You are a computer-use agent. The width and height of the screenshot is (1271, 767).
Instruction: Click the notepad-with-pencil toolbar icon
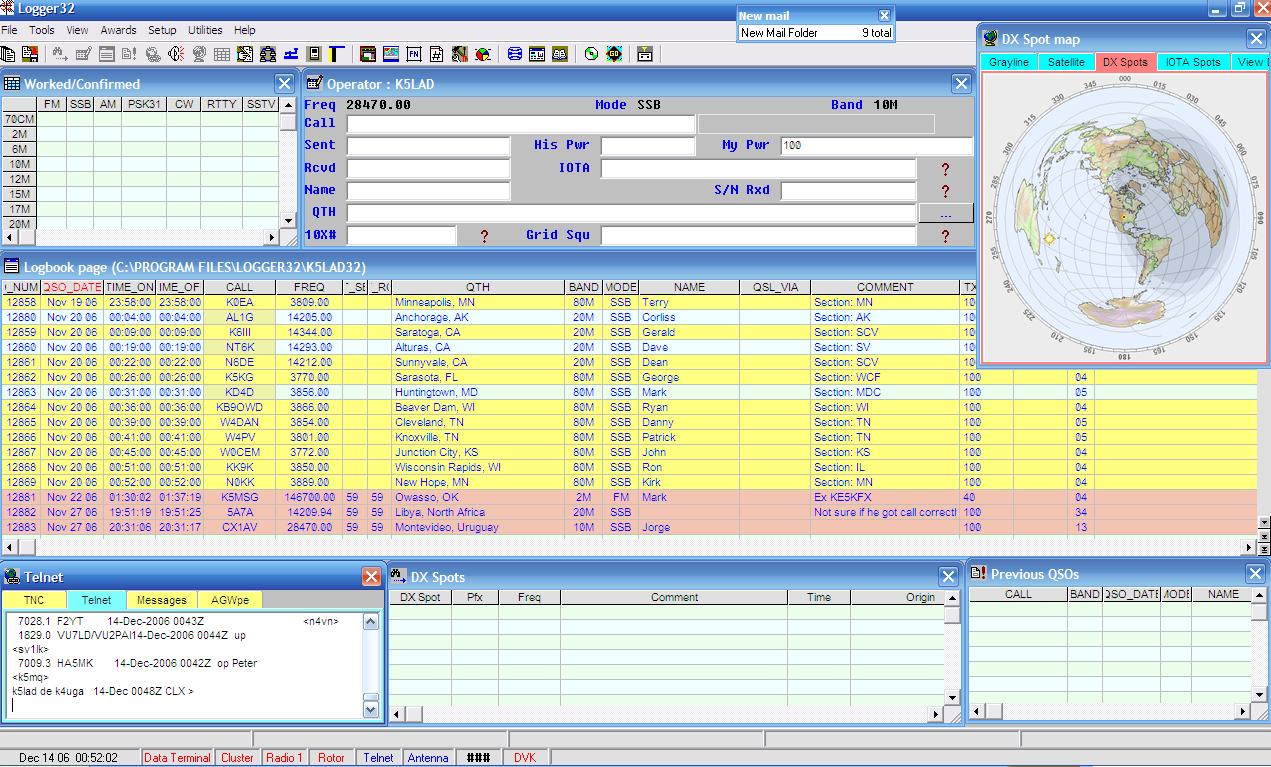83,53
